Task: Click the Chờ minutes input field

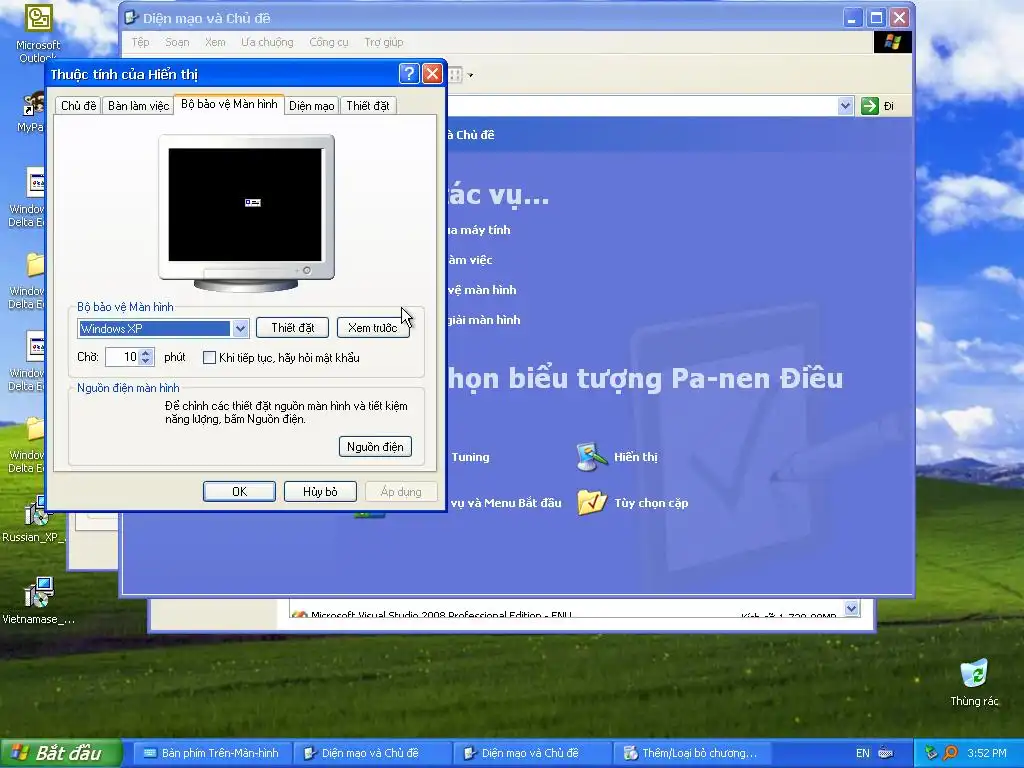Action: coord(123,357)
